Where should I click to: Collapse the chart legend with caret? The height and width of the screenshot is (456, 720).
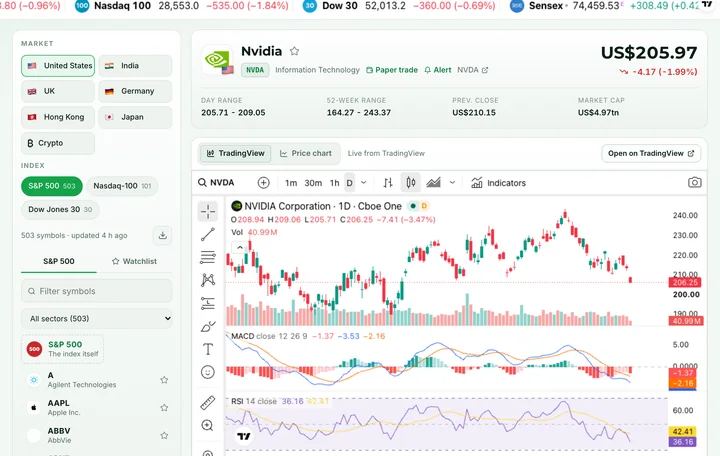240,248
